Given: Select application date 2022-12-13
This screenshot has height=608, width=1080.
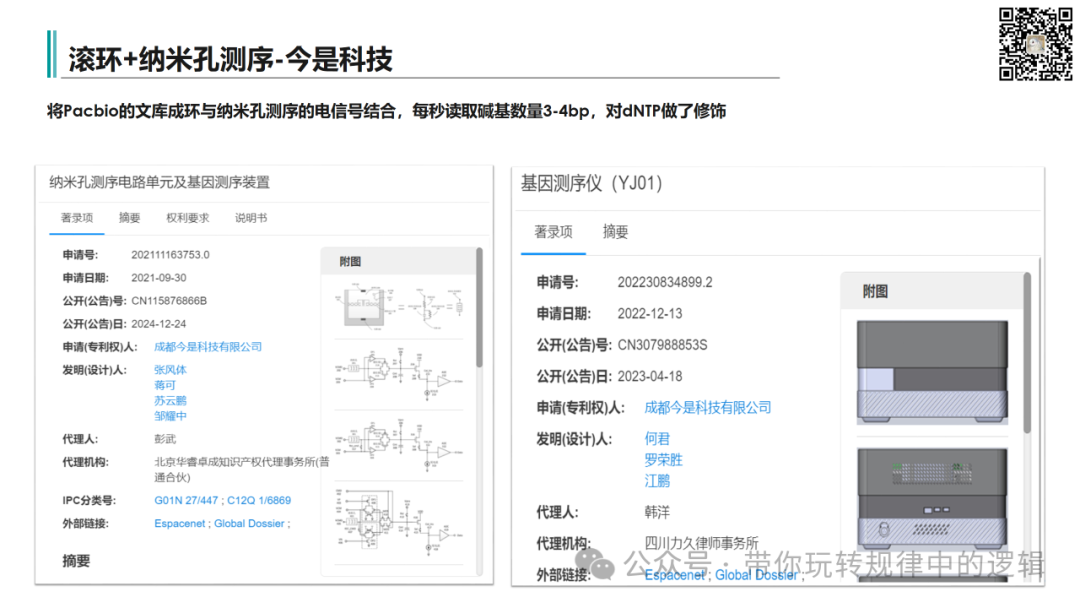Looking at the screenshot, I should point(650,314).
